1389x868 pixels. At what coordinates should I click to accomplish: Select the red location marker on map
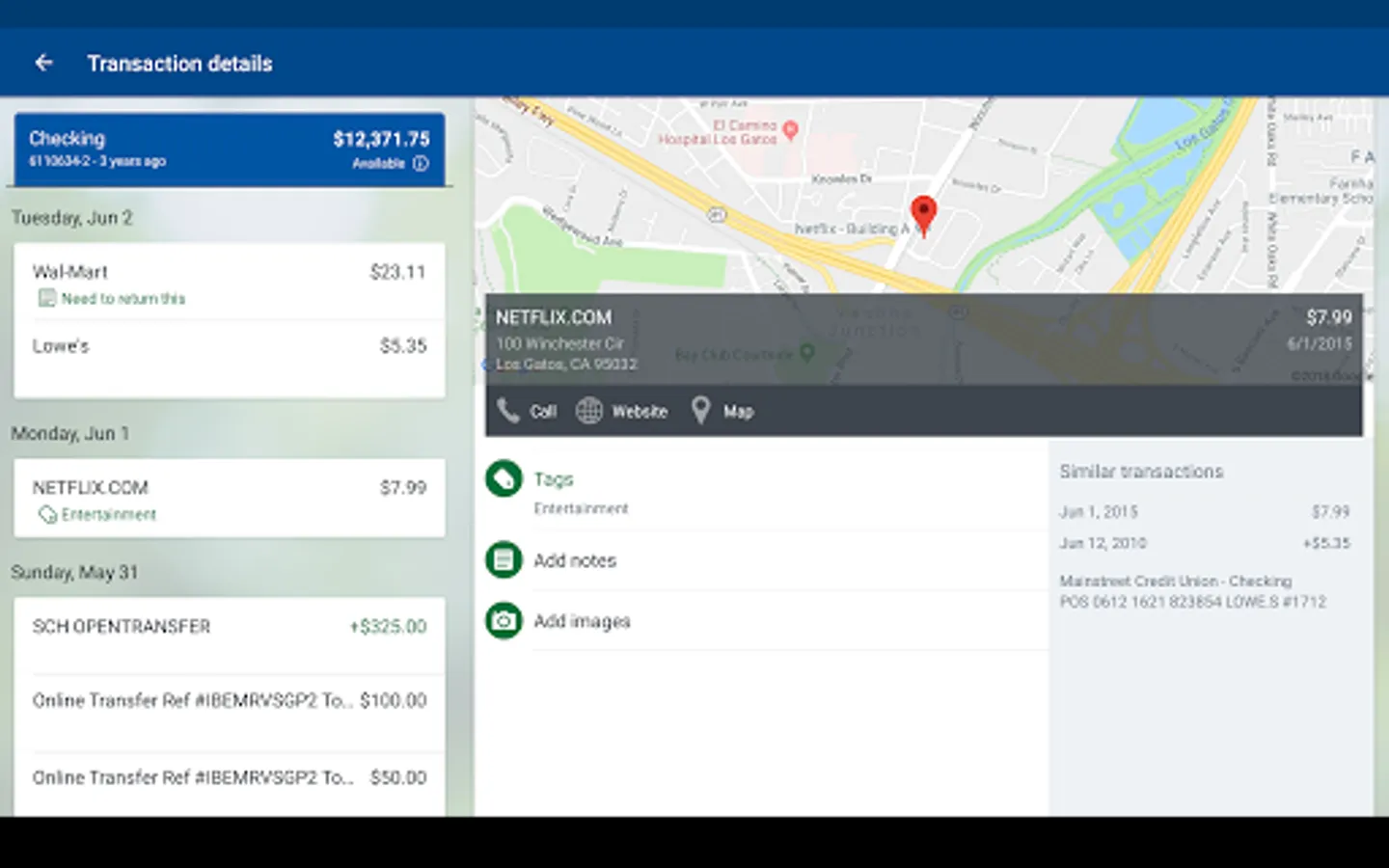[924, 215]
